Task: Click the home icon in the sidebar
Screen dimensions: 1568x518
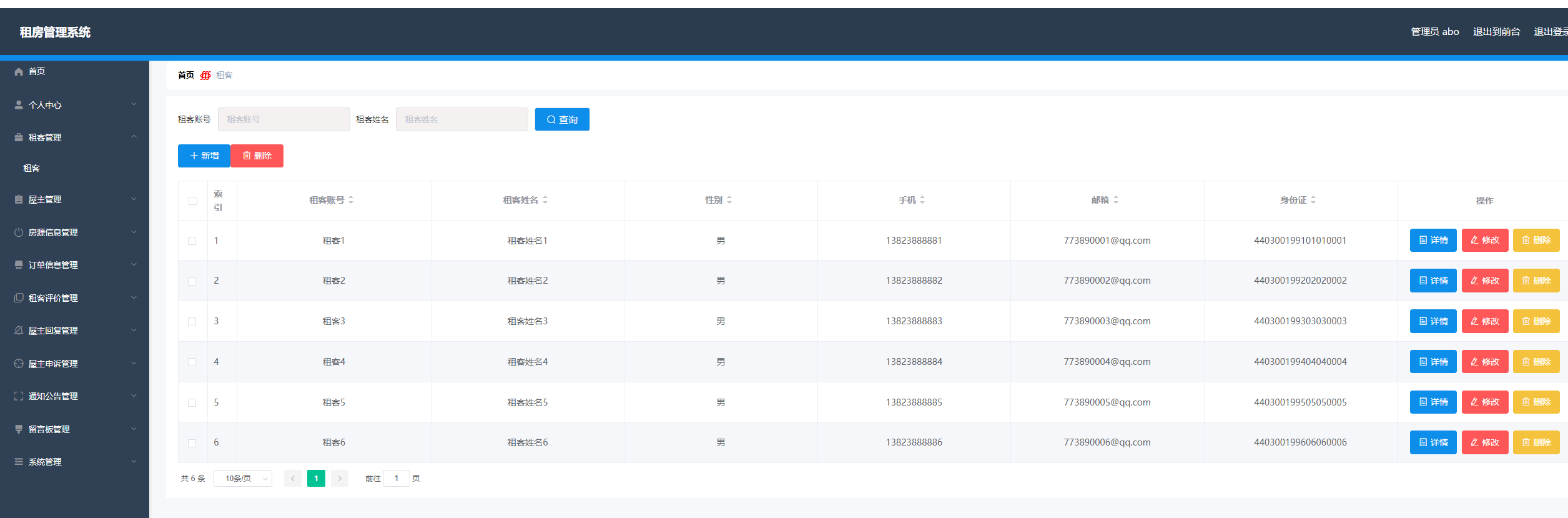Action: tap(19, 72)
